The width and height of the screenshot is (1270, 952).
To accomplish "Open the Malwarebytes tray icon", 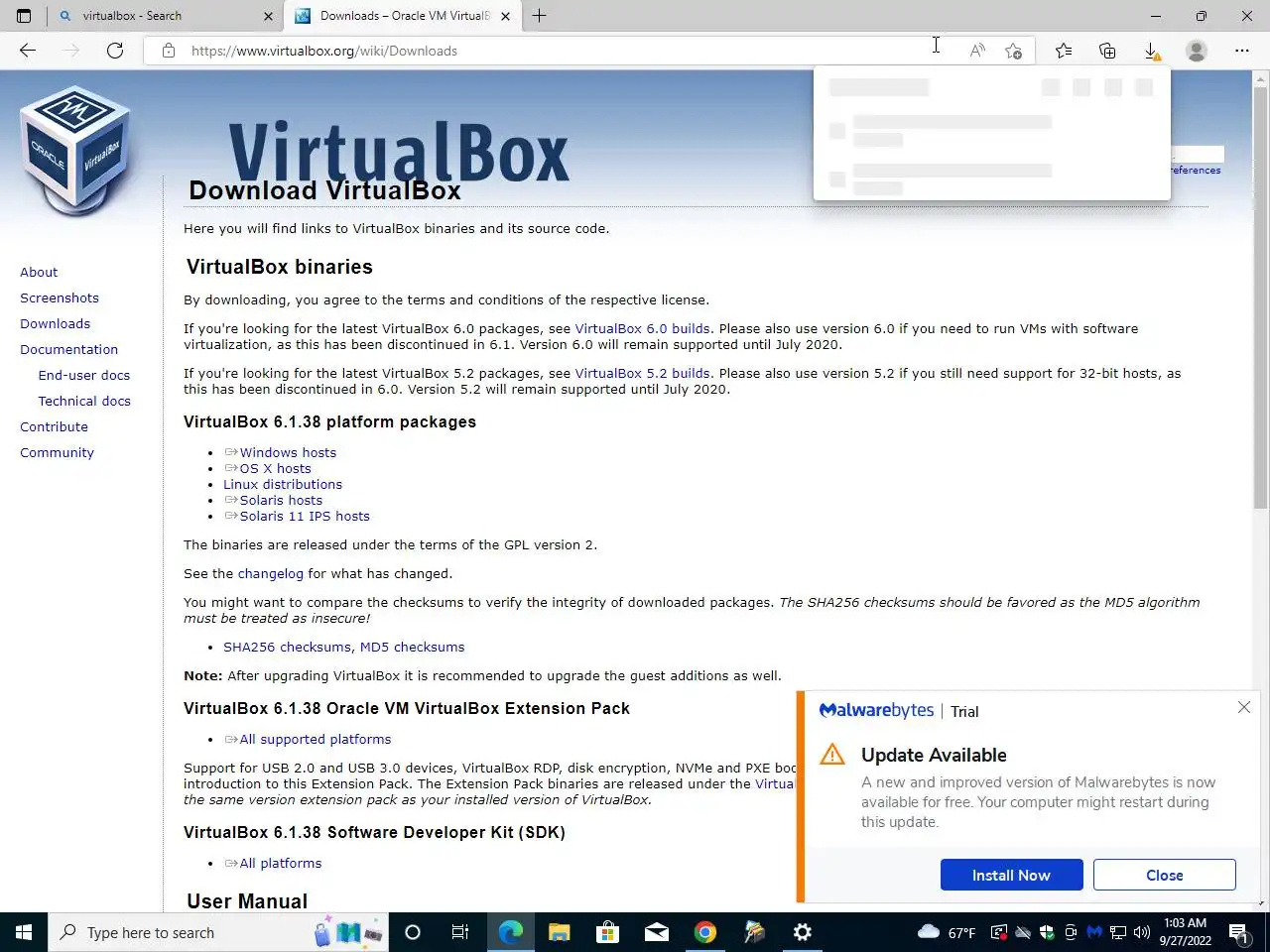I will [x=1094, y=932].
